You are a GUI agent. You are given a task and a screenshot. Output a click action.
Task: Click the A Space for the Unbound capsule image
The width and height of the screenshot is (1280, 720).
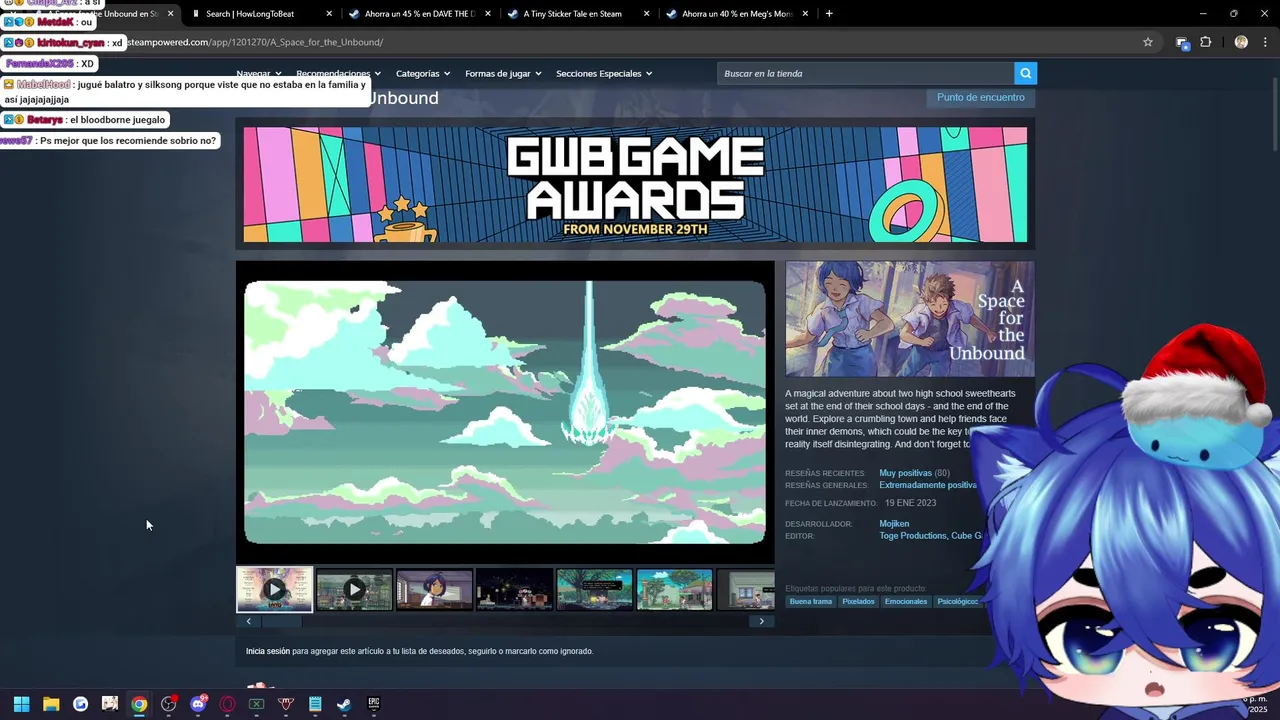point(910,319)
